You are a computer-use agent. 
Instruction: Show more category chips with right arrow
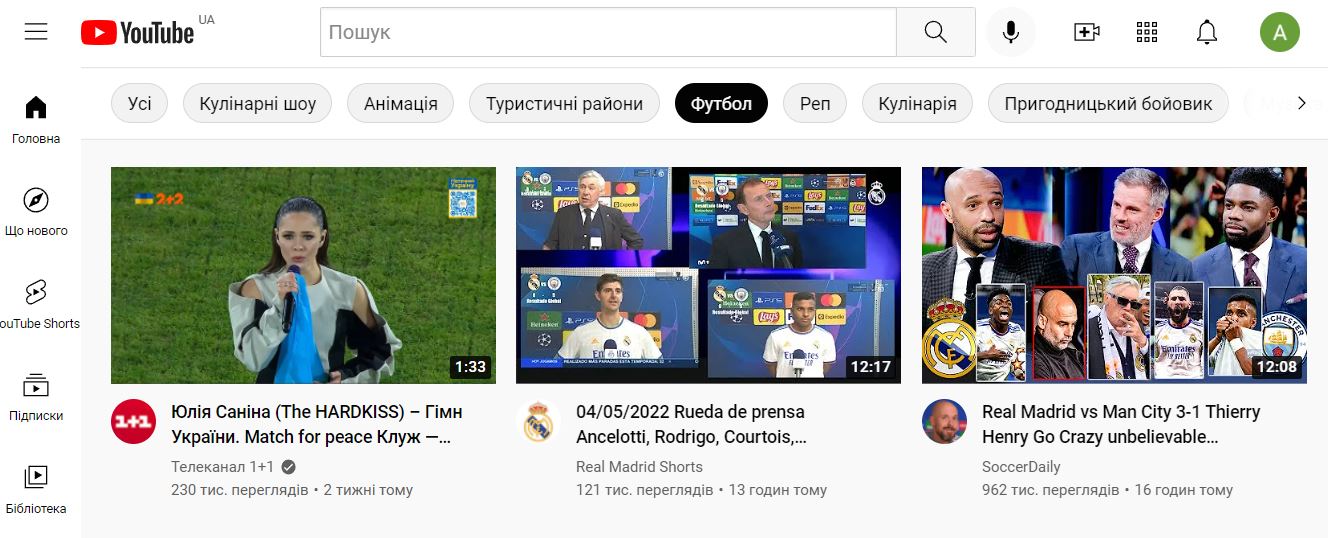click(1301, 103)
